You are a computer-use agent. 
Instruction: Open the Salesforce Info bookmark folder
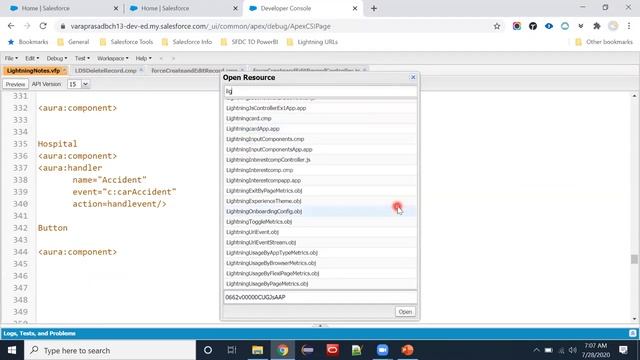pyautogui.click(x=187, y=42)
